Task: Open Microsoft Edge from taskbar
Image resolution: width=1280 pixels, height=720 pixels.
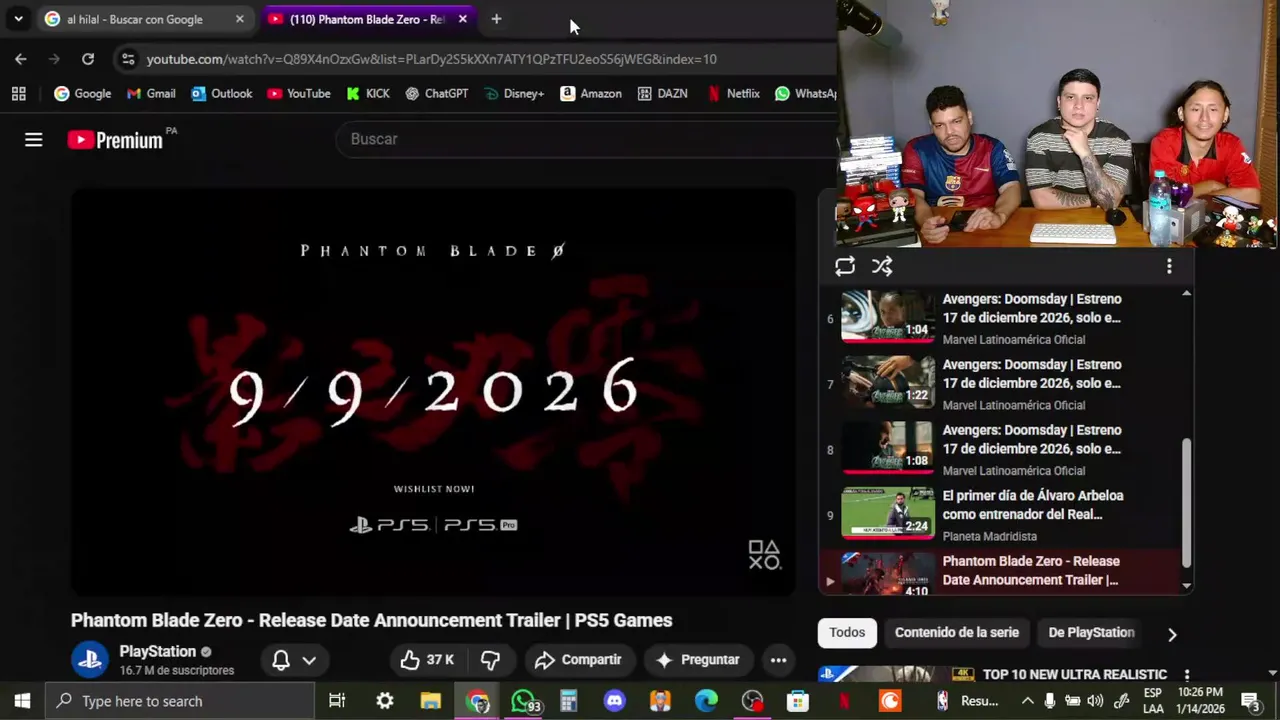Action: pos(706,701)
